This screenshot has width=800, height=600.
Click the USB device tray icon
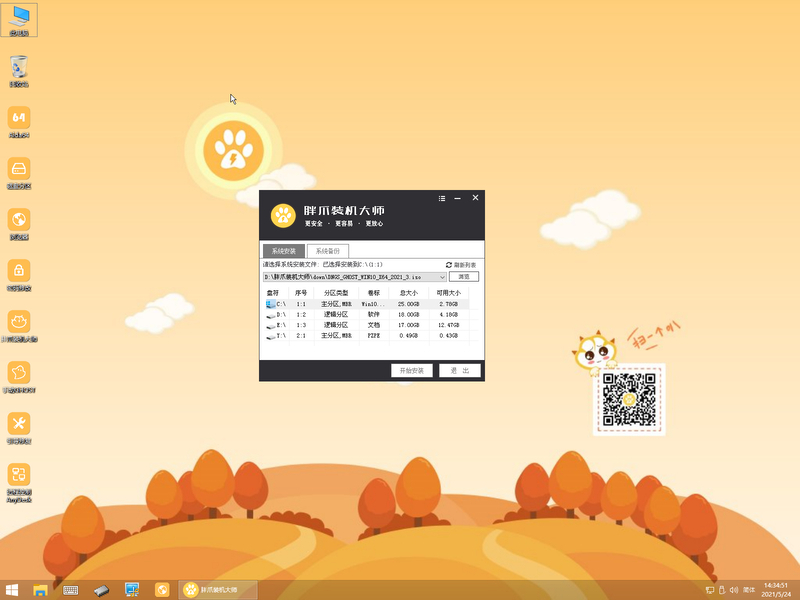click(722, 590)
